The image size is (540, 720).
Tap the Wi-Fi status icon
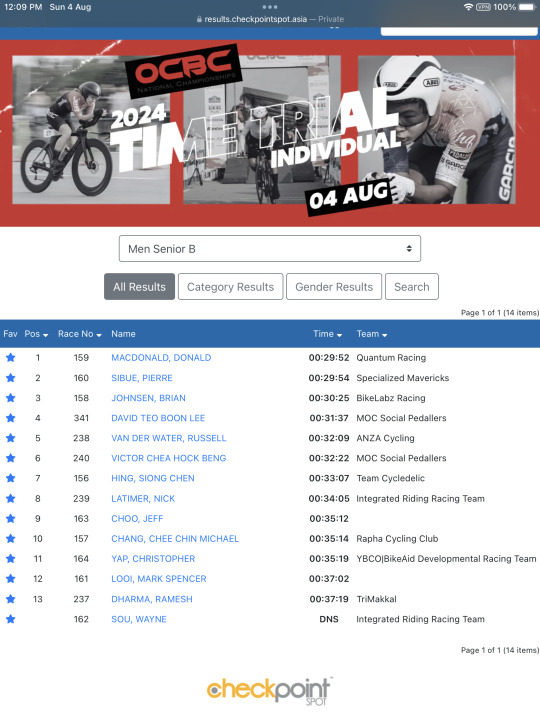pyautogui.click(x=468, y=7)
